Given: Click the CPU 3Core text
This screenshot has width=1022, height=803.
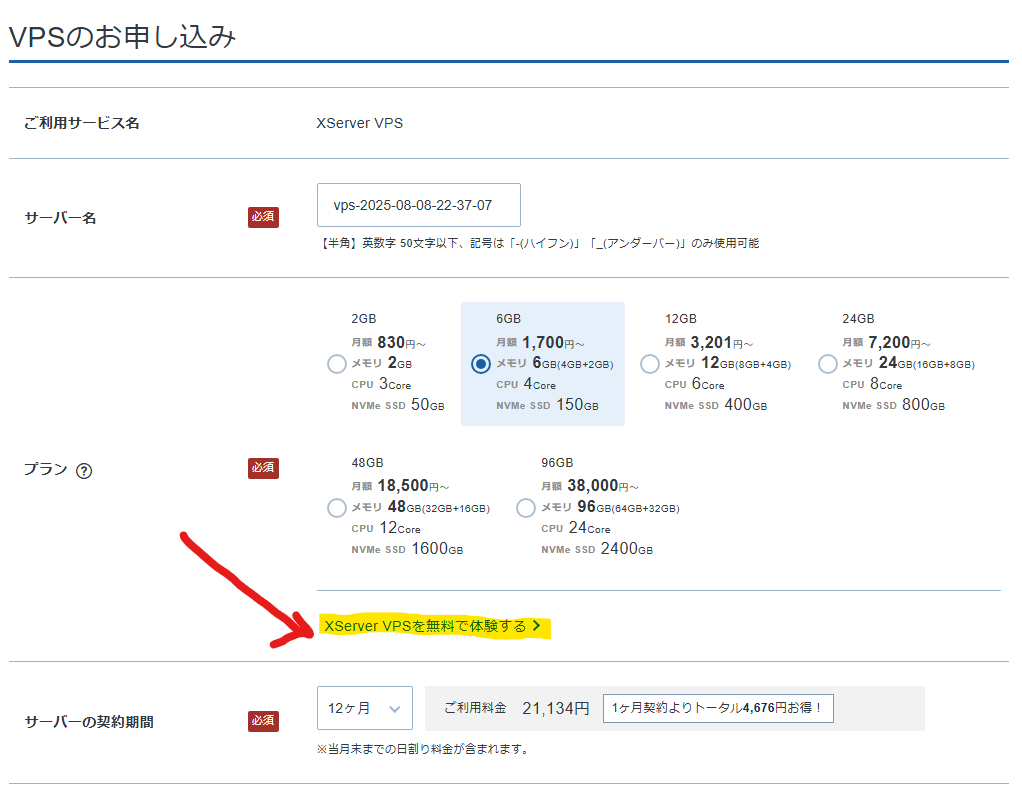Looking at the screenshot, I should pos(381,384).
